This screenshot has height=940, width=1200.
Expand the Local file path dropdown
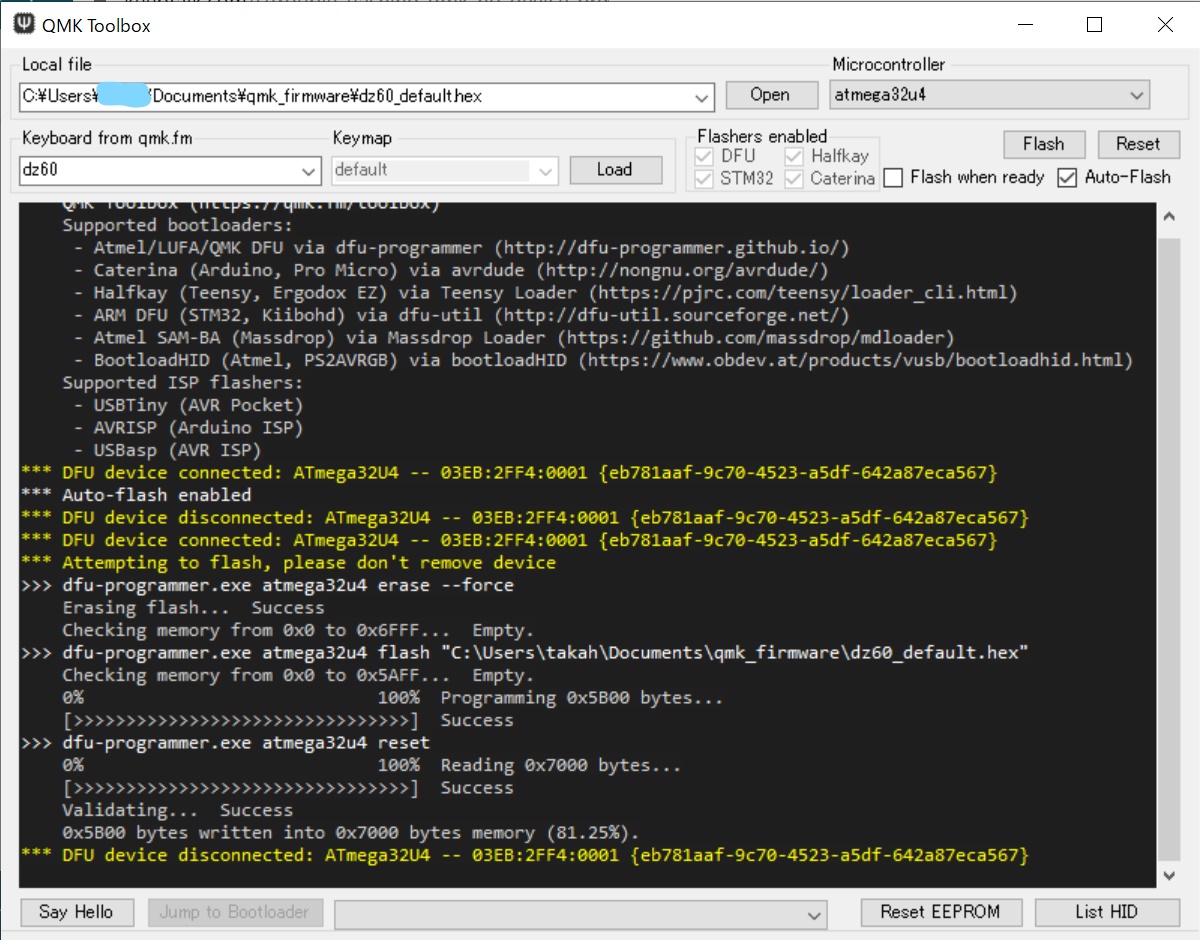click(704, 97)
